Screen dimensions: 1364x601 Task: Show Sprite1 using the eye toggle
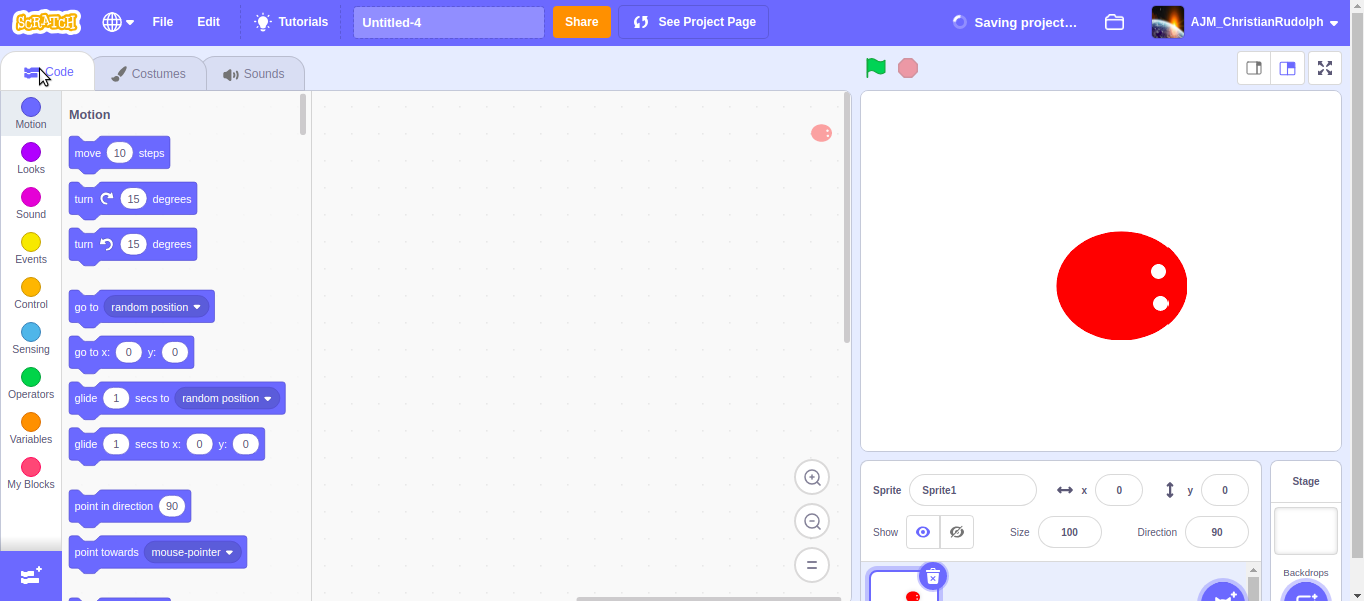[922, 532]
